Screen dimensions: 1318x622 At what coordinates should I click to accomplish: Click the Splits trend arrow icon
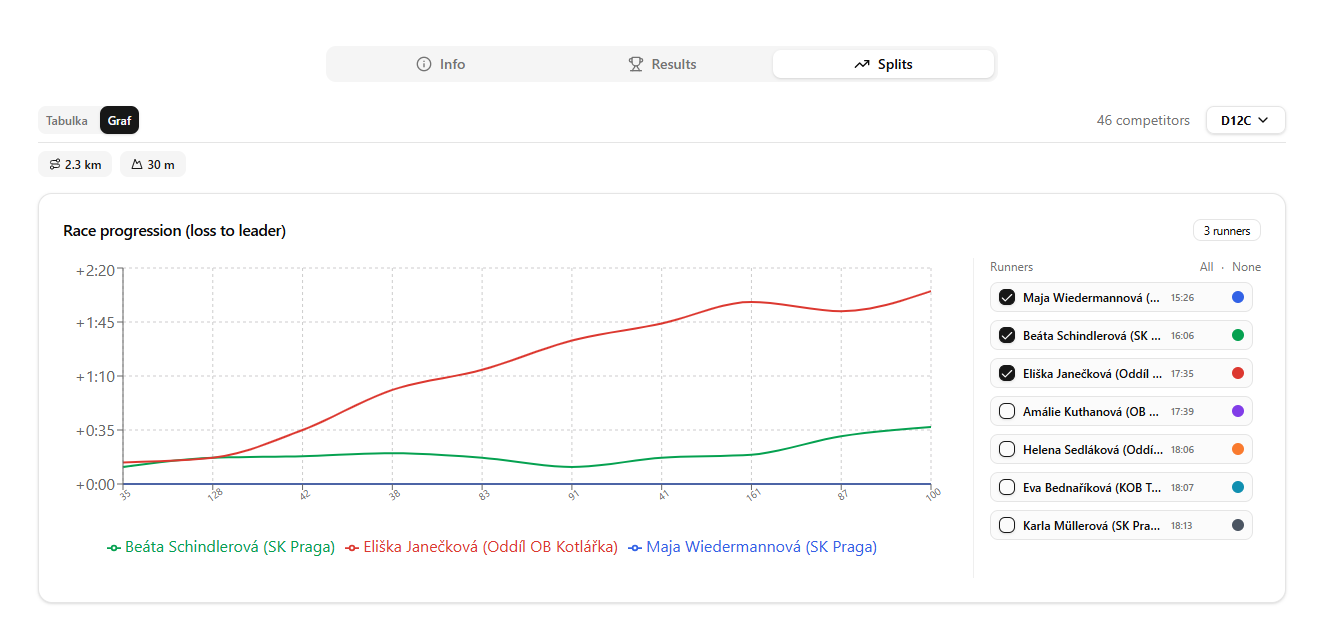(x=862, y=64)
